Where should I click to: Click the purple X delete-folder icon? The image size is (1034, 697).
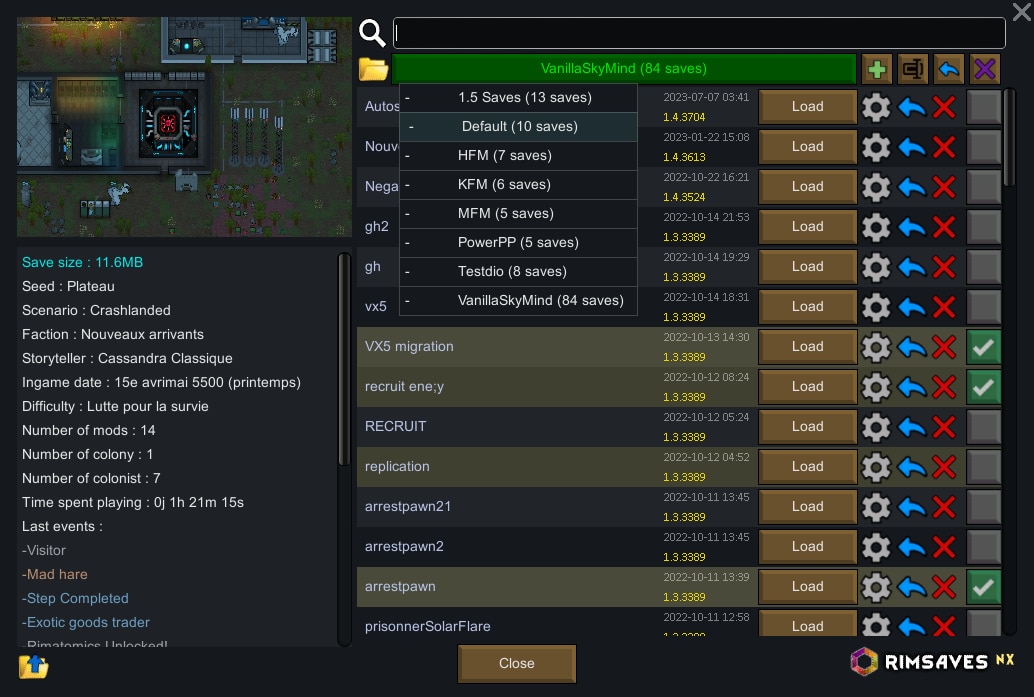pyautogui.click(x=985, y=69)
